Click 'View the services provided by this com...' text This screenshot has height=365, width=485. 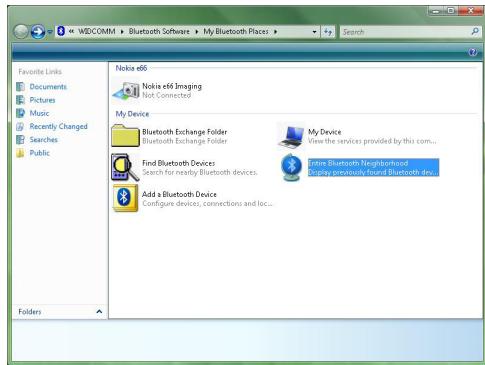tap(372, 141)
